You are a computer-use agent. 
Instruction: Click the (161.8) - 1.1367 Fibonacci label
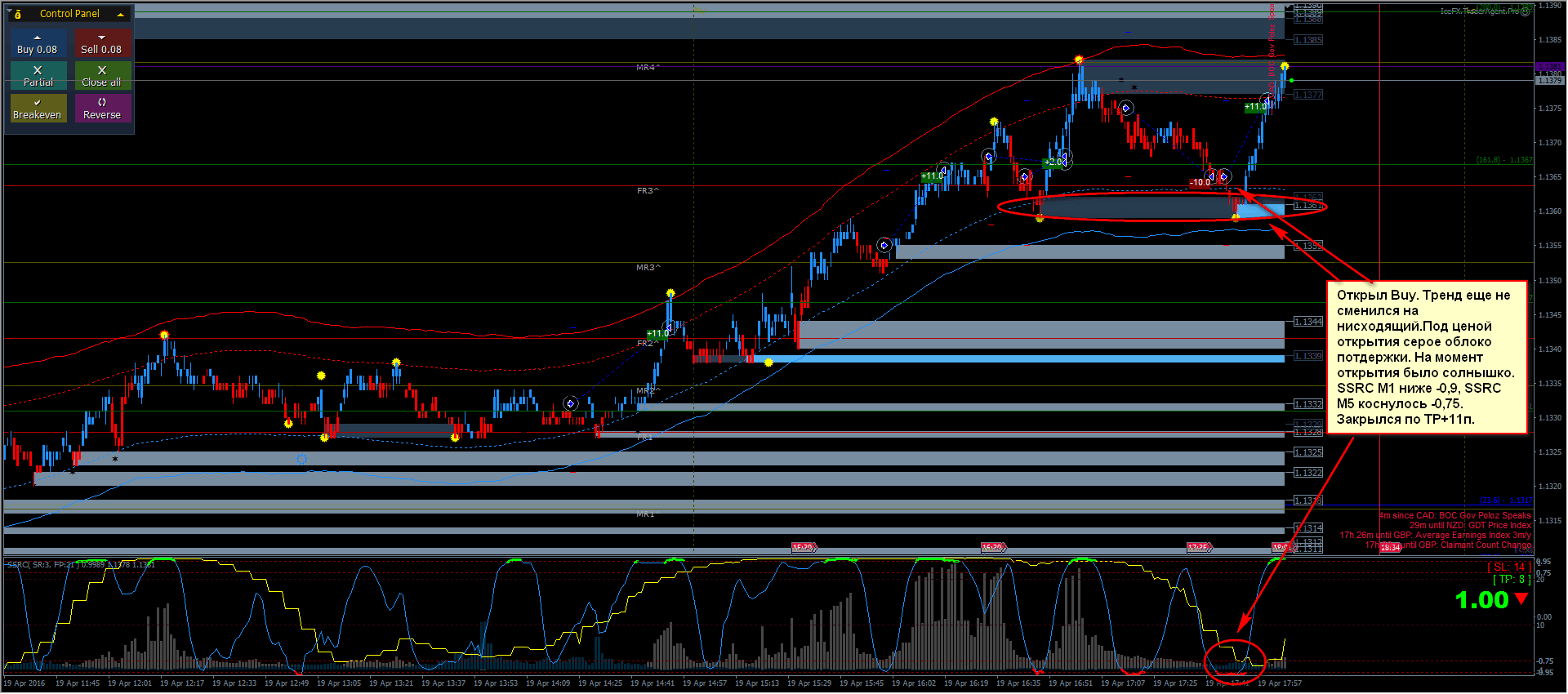1504,160
